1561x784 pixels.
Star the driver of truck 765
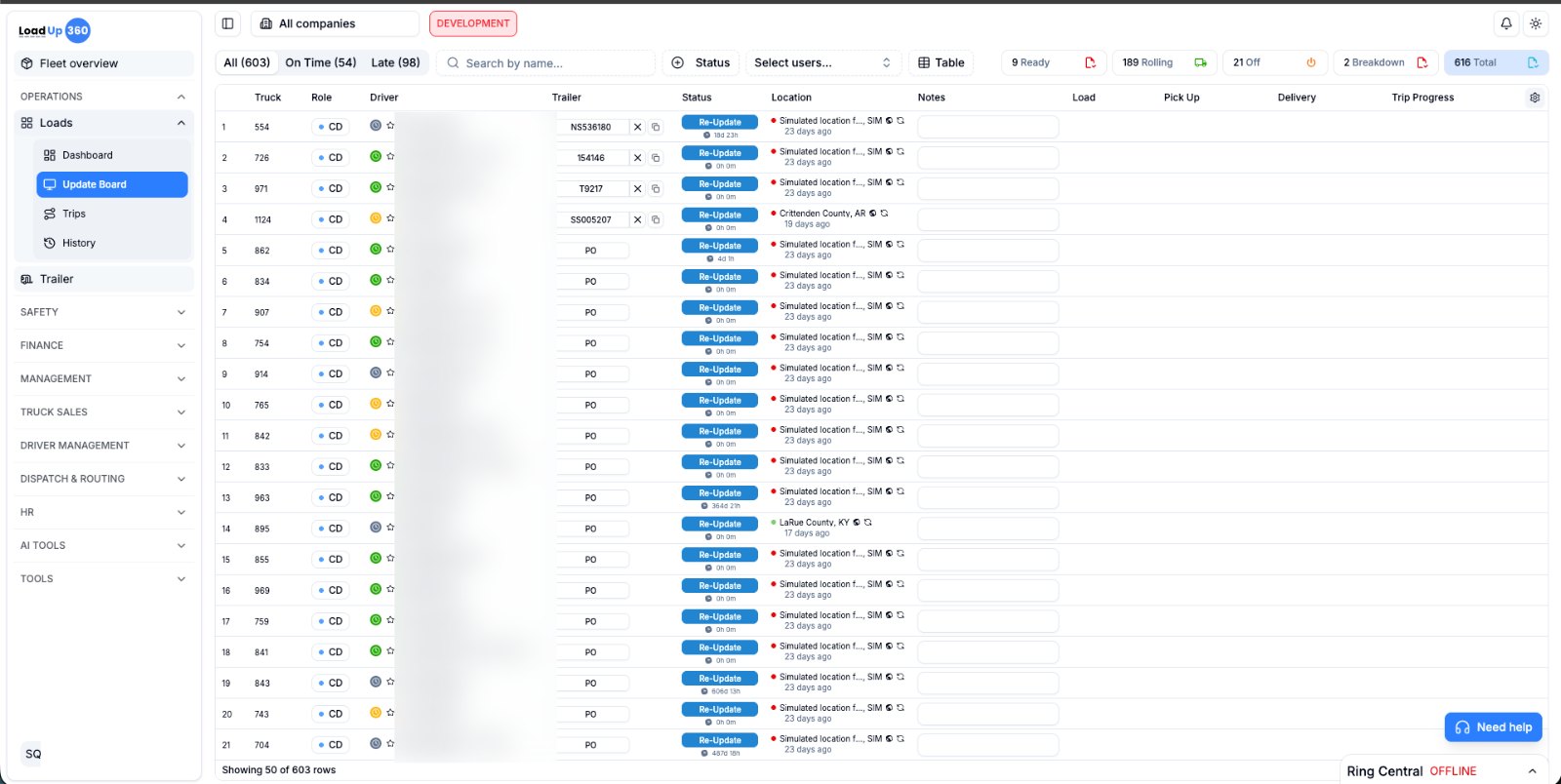click(x=390, y=404)
